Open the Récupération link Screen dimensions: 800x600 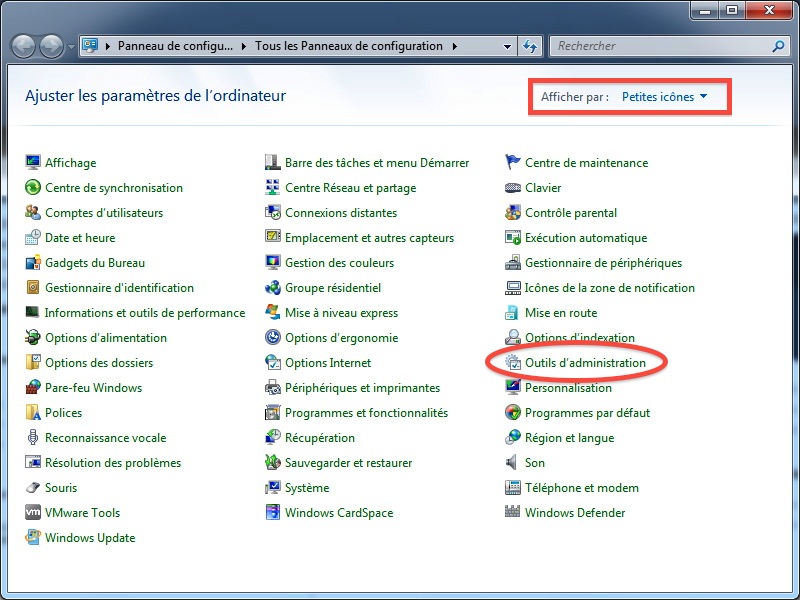tap(320, 437)
